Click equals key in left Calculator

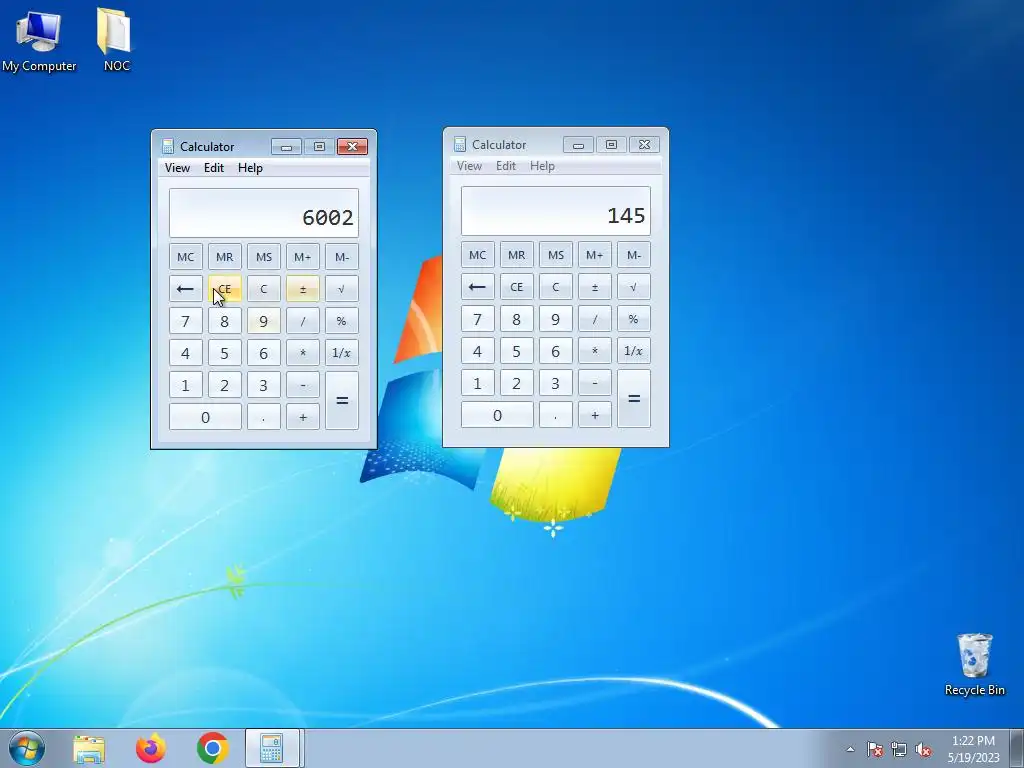click(x=342, y=400)
